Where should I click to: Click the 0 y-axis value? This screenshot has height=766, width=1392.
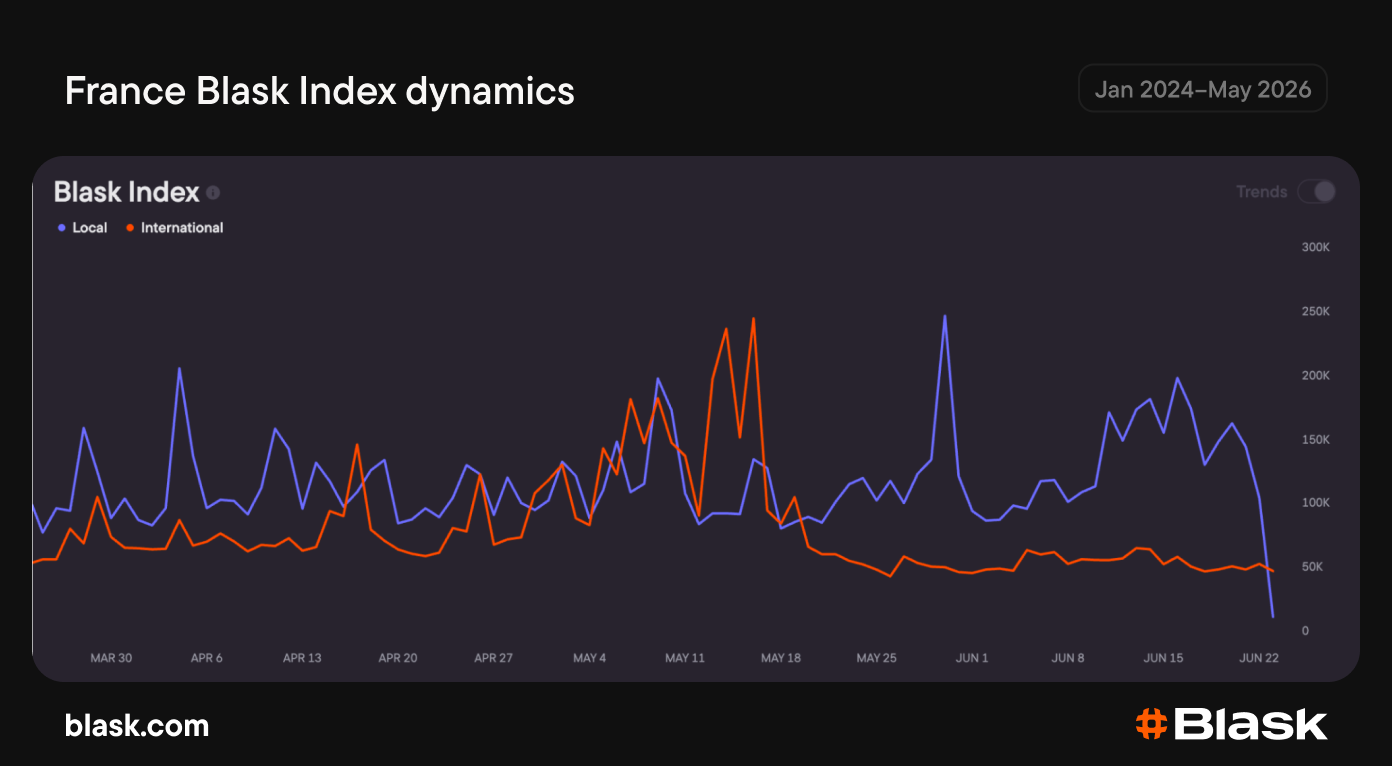coord(1305,631)
